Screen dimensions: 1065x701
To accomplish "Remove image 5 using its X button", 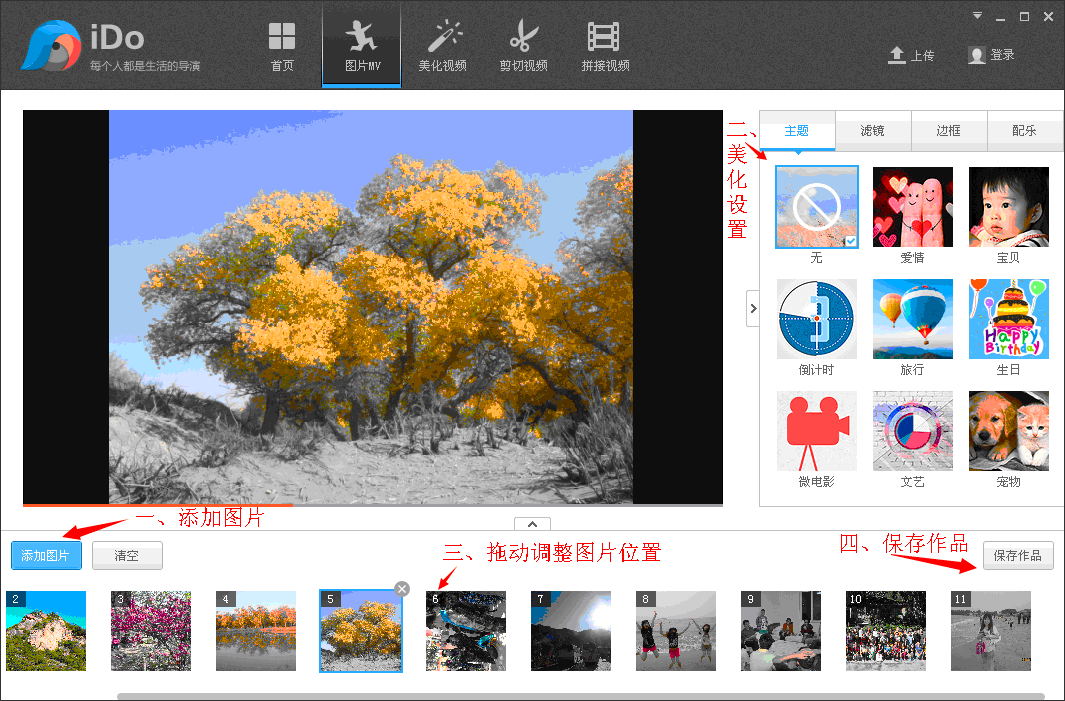I will pos(401,589).
